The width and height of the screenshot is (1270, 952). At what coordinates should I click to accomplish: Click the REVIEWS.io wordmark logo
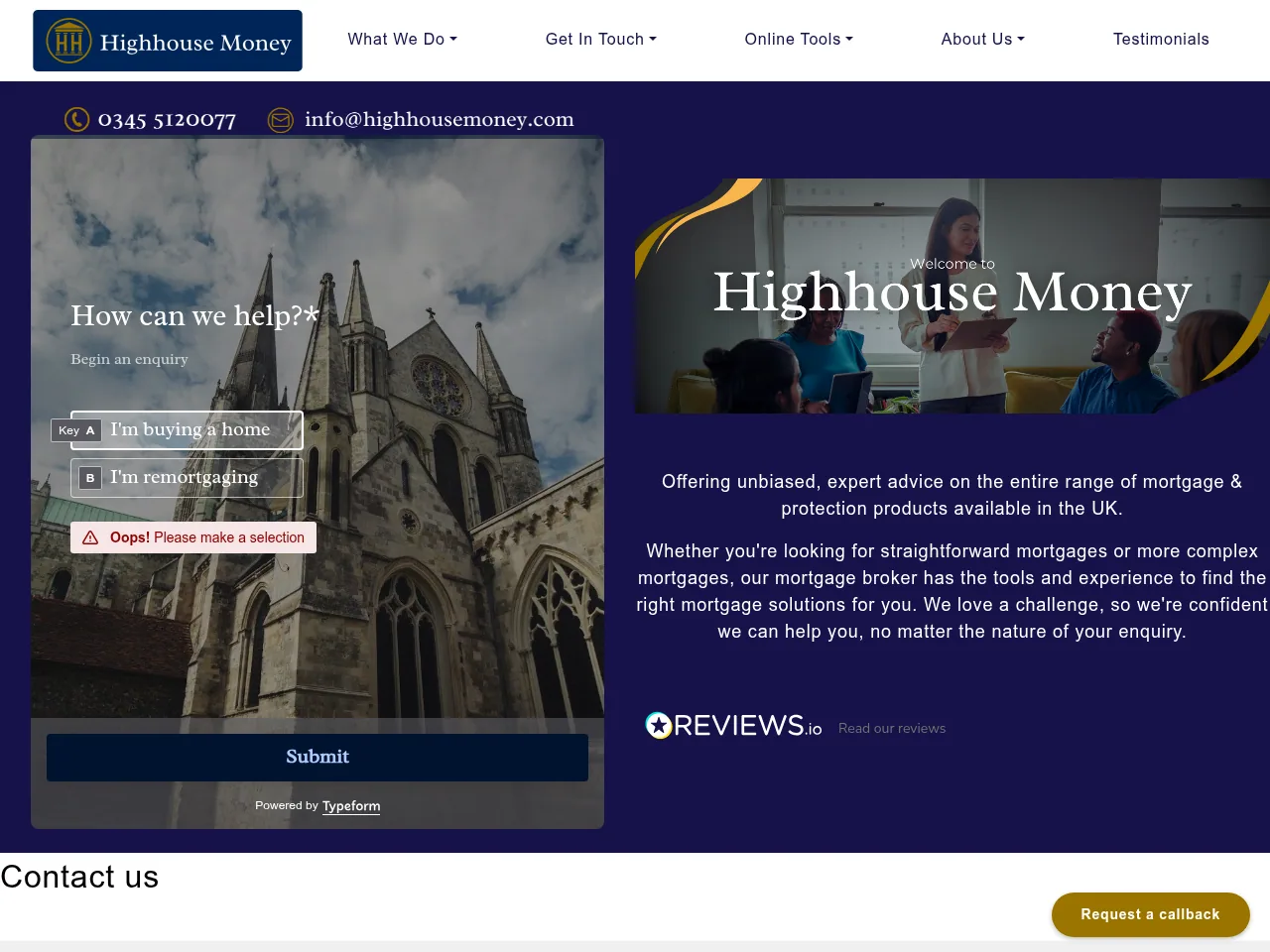click(744, 725)
